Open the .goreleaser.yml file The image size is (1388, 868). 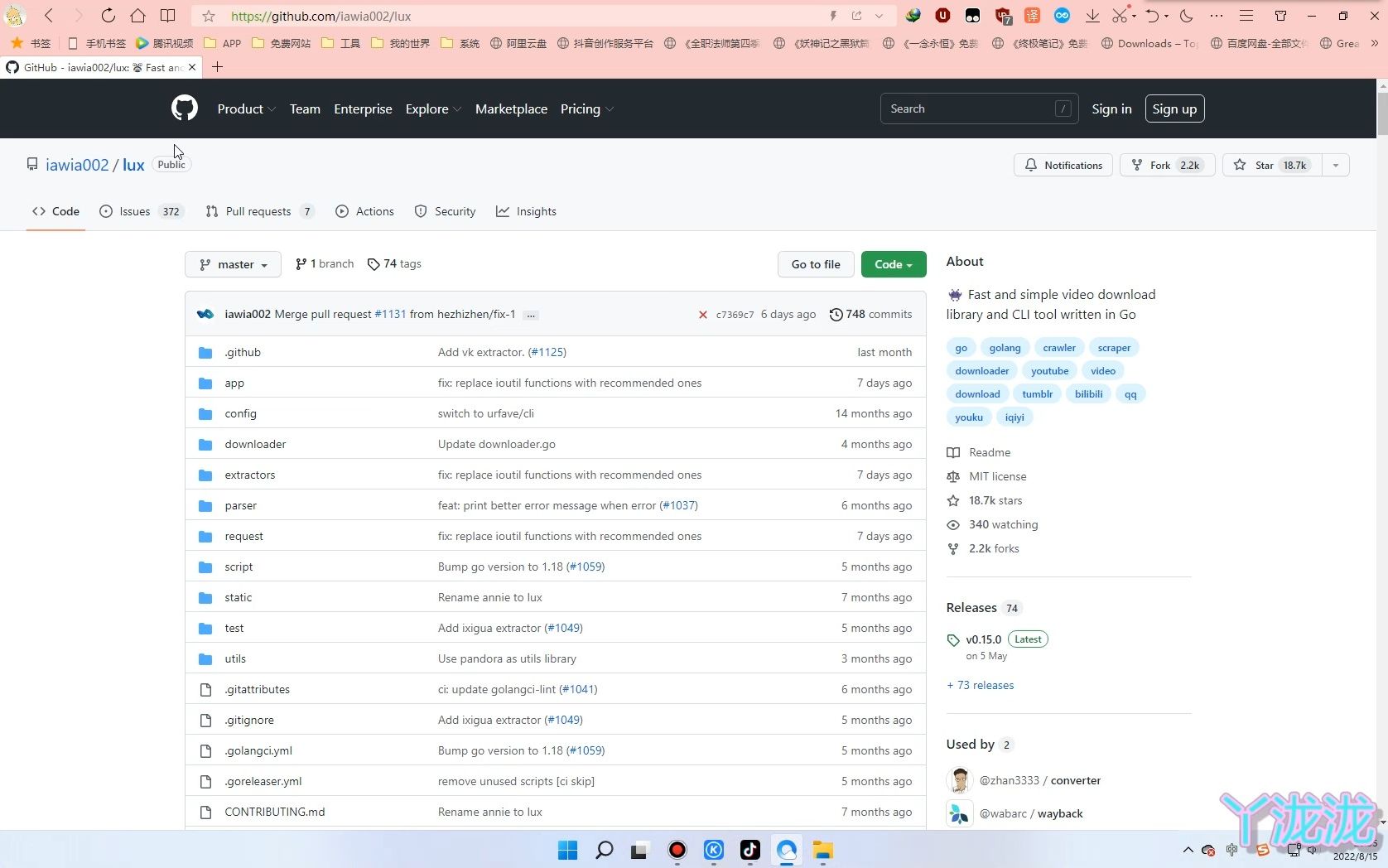[263, 782]
